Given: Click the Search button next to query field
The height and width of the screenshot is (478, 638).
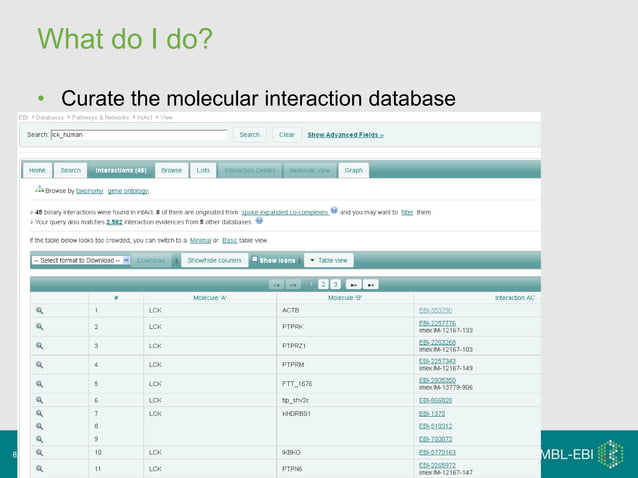Looking at the screenshot, I should coord(249,135).
